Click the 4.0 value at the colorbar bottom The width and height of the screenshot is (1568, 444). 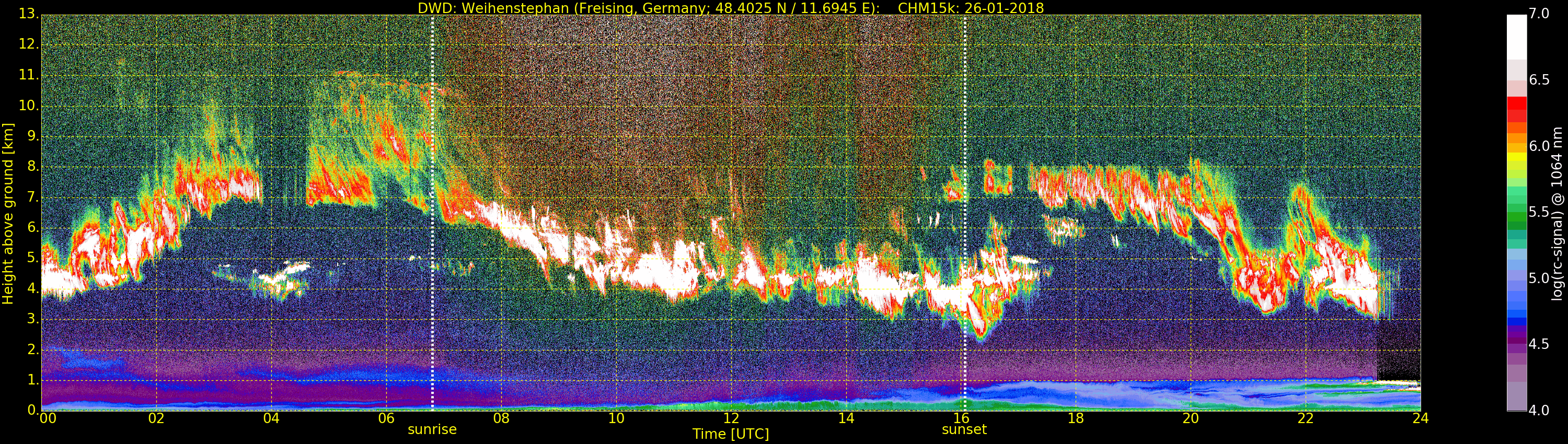(x=1539, y=411)
